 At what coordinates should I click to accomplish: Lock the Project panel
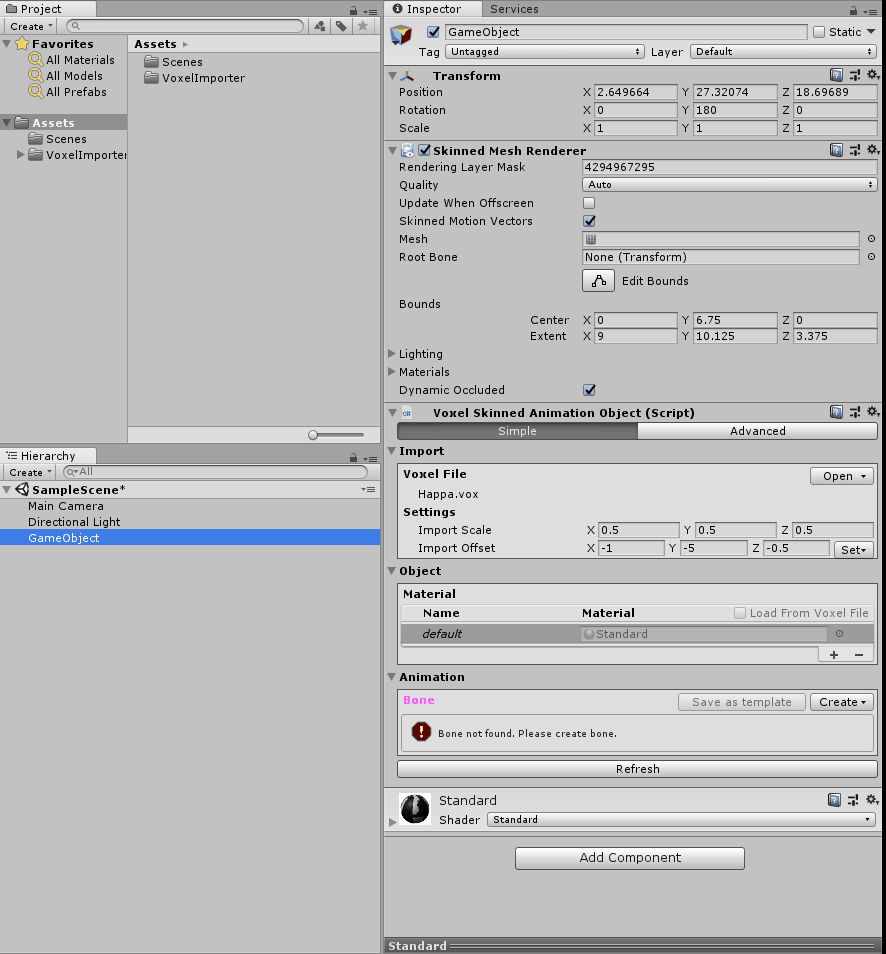point(354,10)
